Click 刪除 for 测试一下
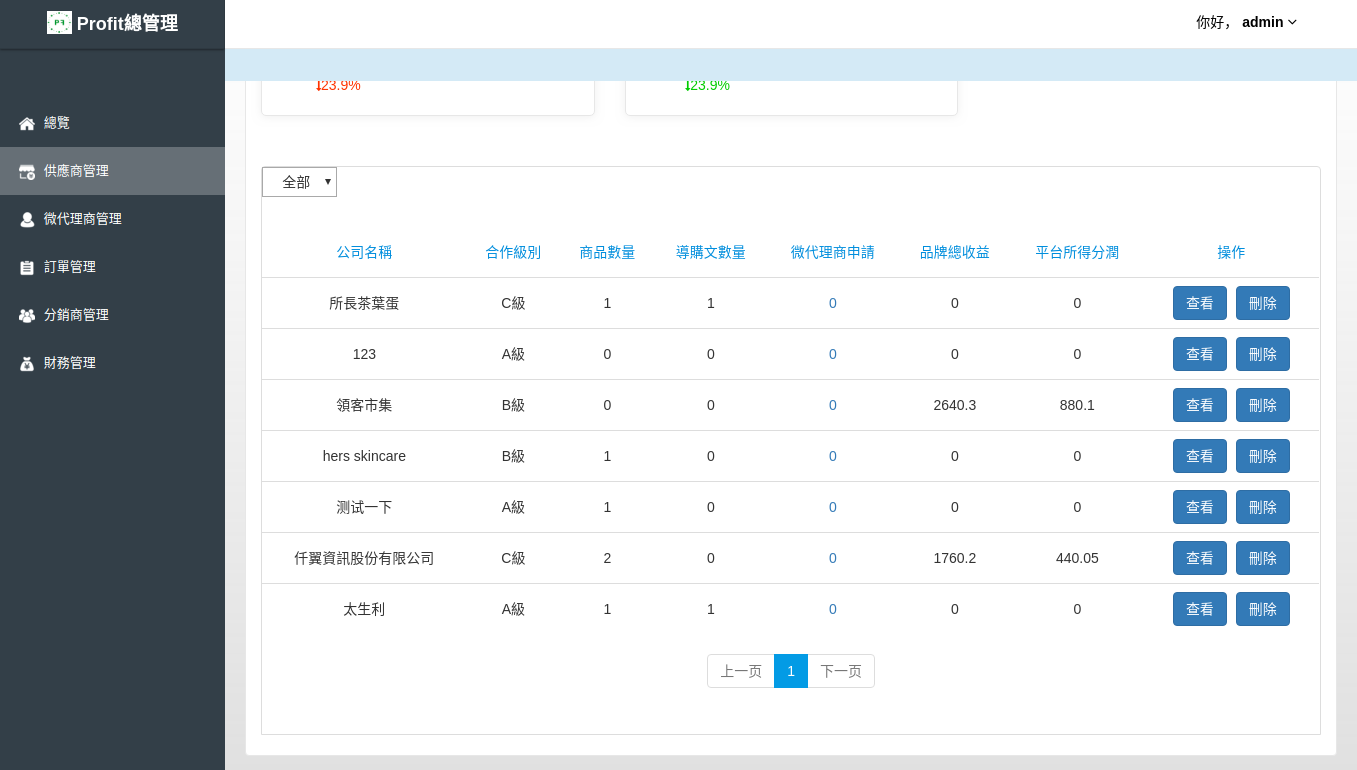Viewport: 1357px width, 770px height. click(1263, 507)
